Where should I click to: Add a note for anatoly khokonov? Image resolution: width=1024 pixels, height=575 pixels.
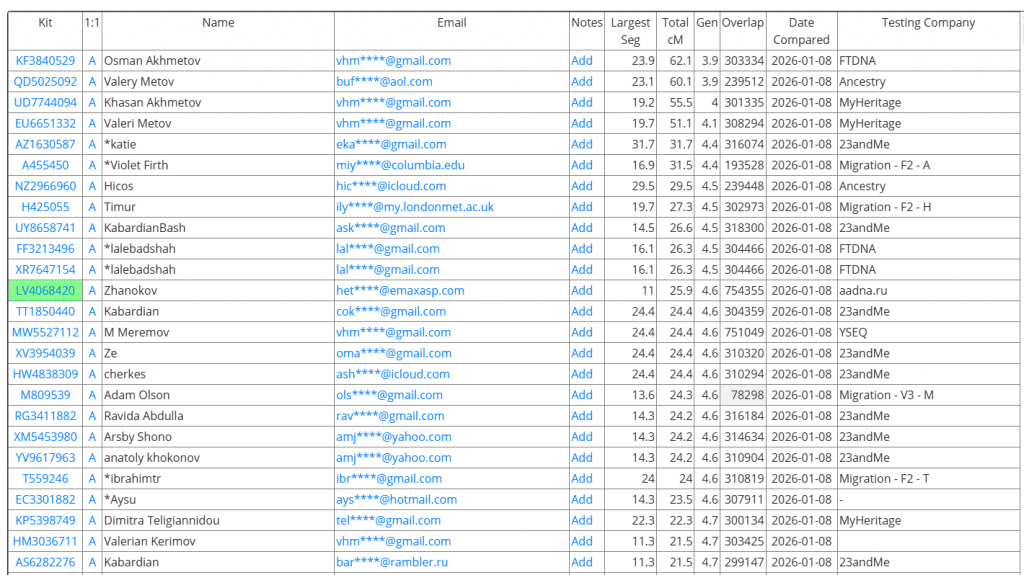point(582,458)
